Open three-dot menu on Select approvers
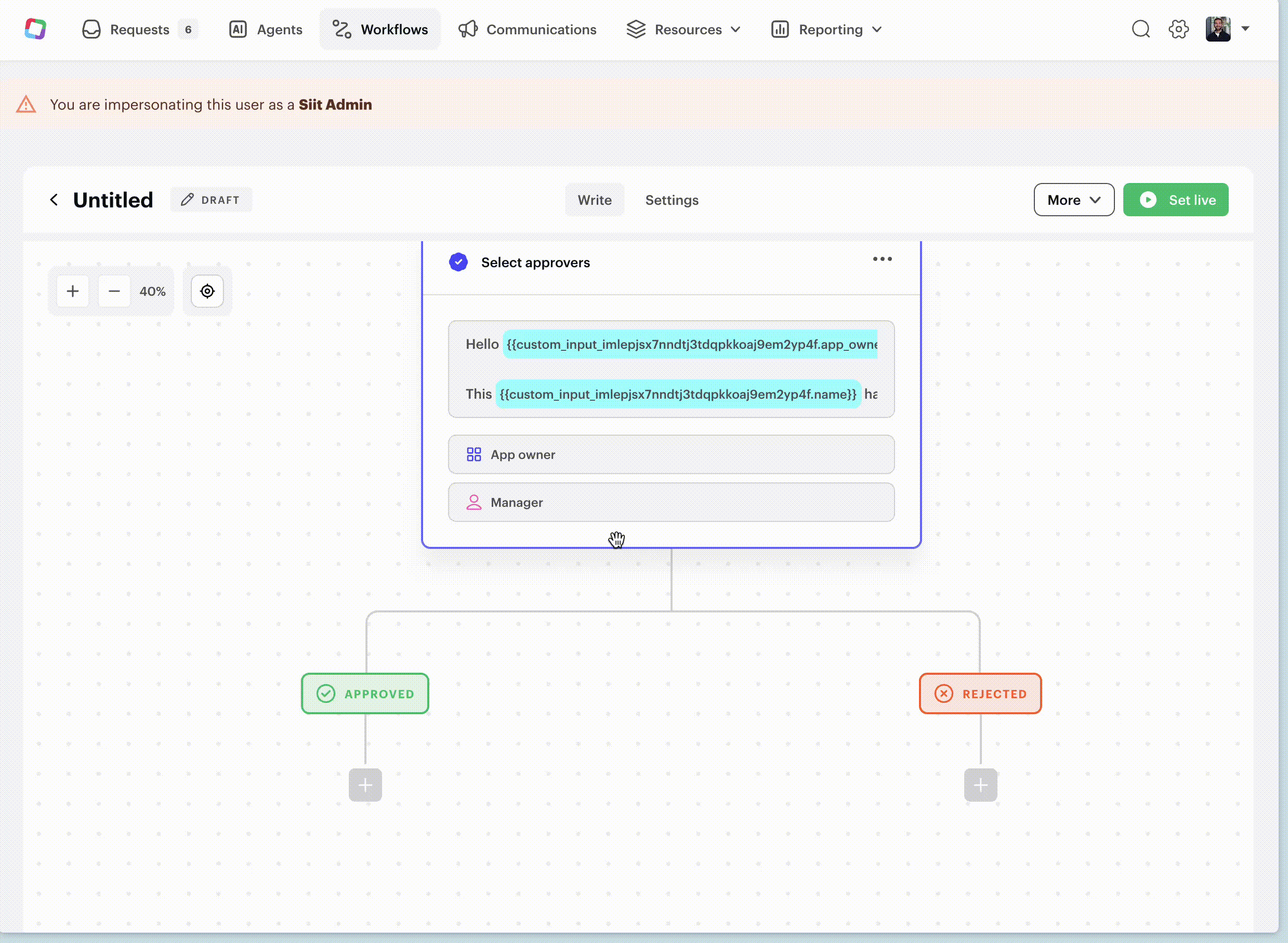 882,259
